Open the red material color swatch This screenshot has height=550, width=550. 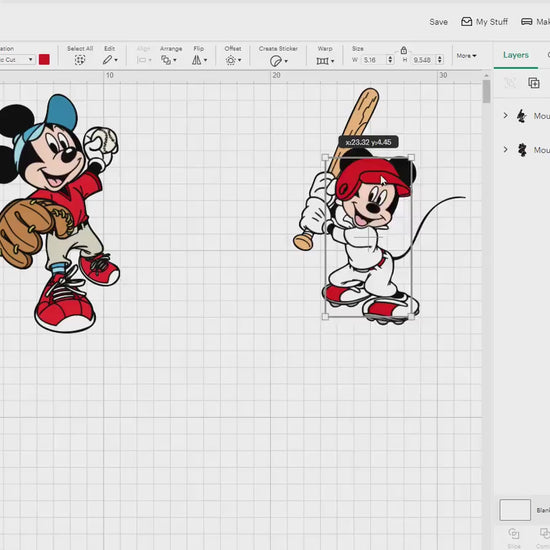point(44,60)
